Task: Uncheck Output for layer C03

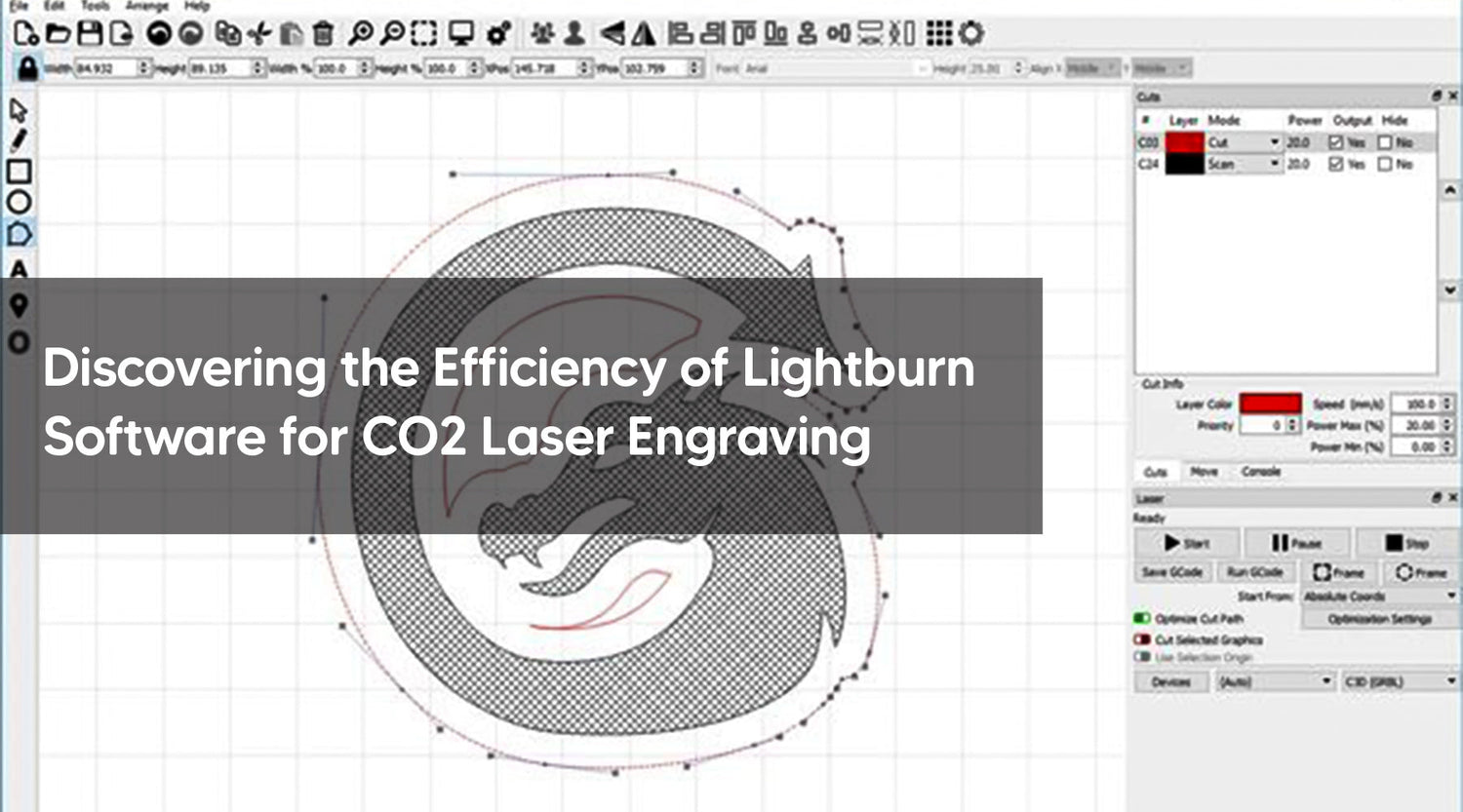Action: click(x=1337, y=142)
